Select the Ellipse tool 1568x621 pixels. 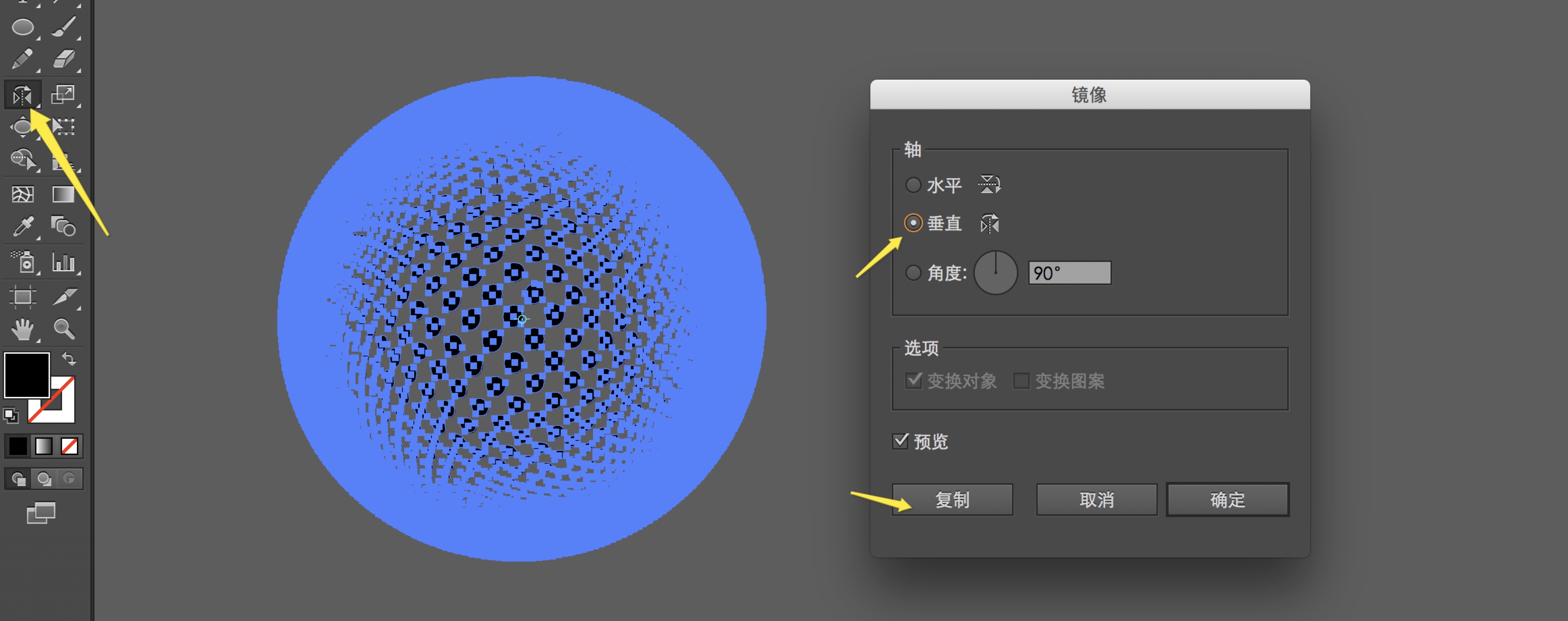(x=23, y=27)
